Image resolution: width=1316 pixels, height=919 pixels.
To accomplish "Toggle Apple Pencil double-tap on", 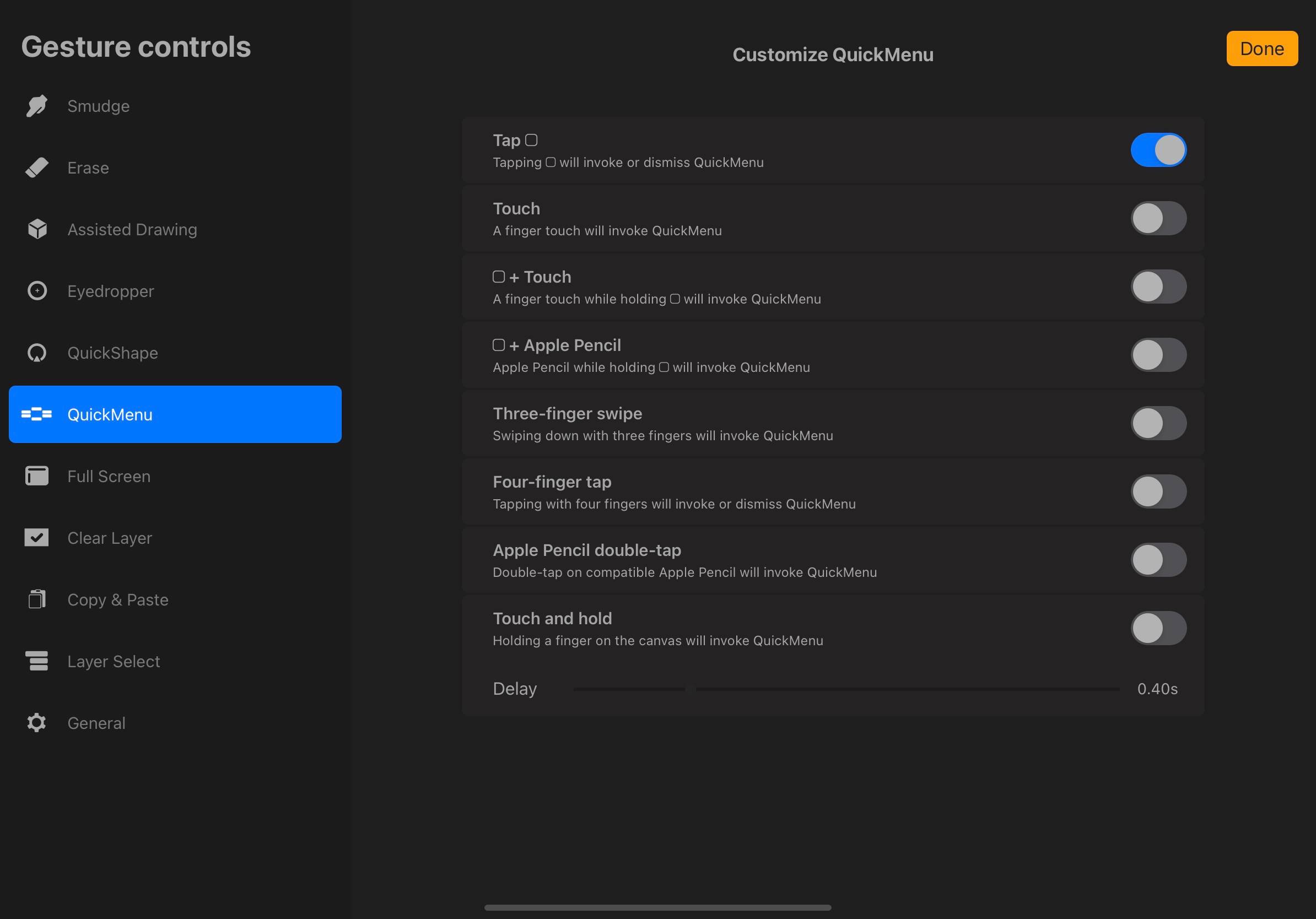I will (x=1158, y=560).
